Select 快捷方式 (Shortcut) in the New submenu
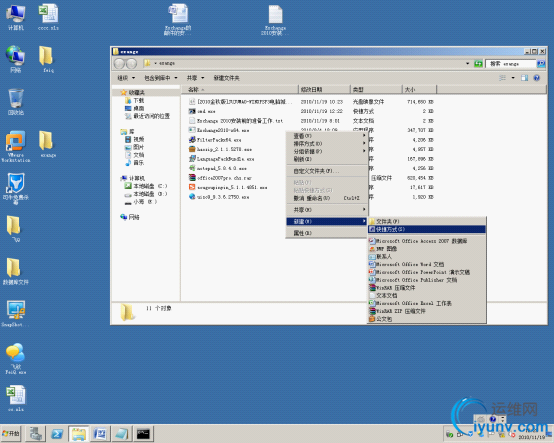This screenshot has width=554, height=443. 427,229
